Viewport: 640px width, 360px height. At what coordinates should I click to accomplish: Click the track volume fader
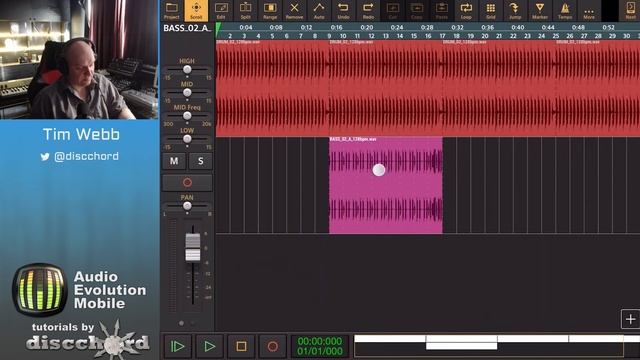(193, 247)
